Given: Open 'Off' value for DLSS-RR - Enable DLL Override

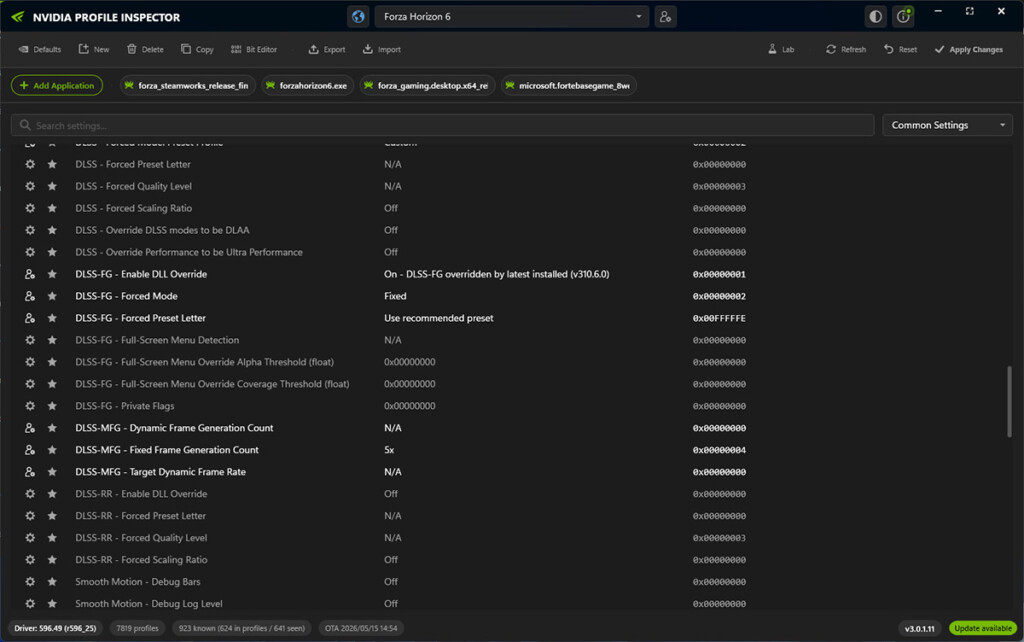Looking at the screenshot, I should [391, 494].
